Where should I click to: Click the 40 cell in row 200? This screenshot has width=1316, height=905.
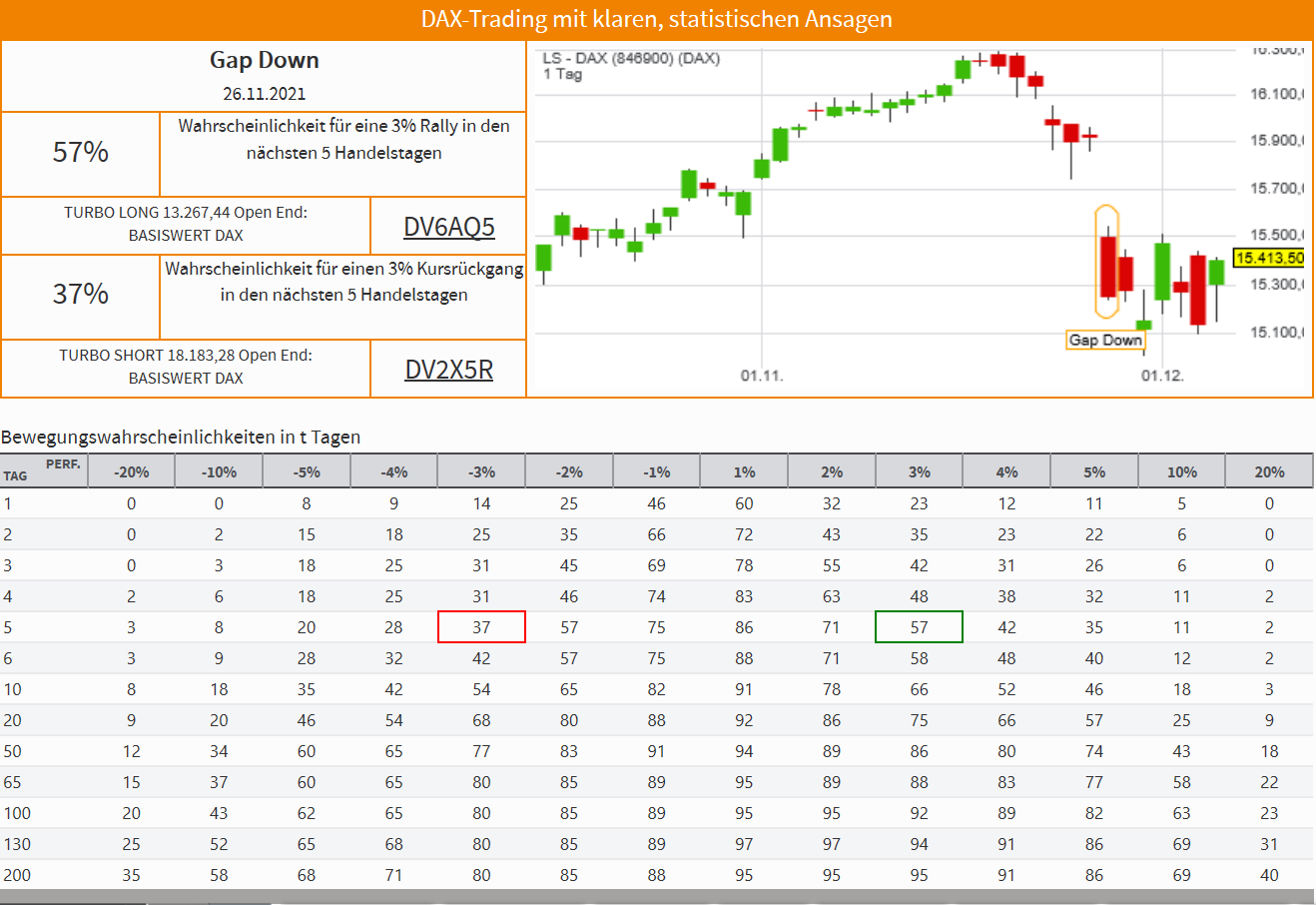tap(1269, 875)
